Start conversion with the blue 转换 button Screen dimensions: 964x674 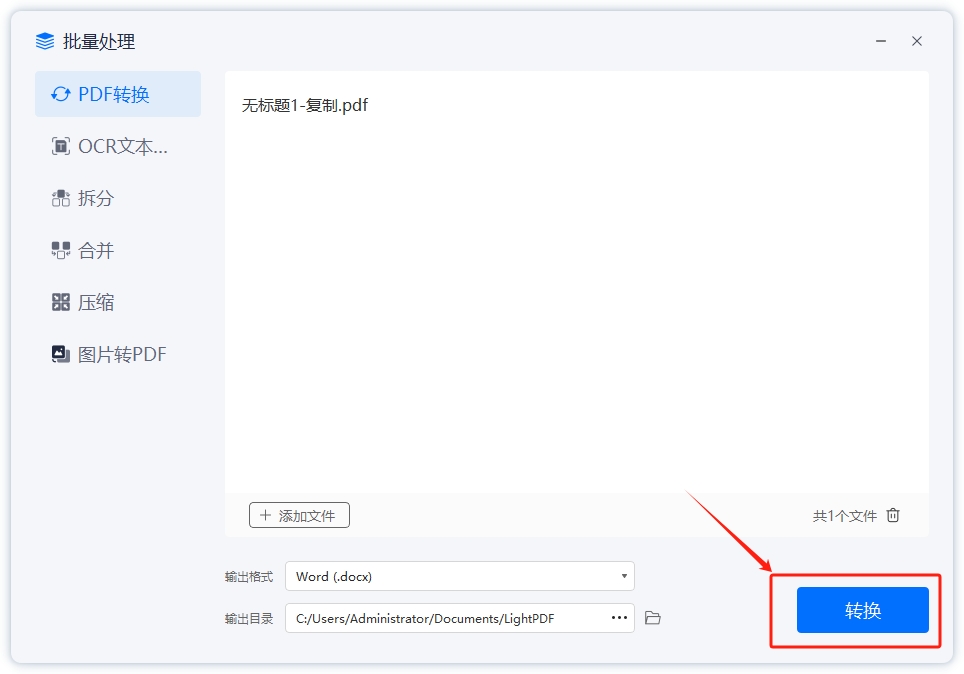click(x=862, y=610)
